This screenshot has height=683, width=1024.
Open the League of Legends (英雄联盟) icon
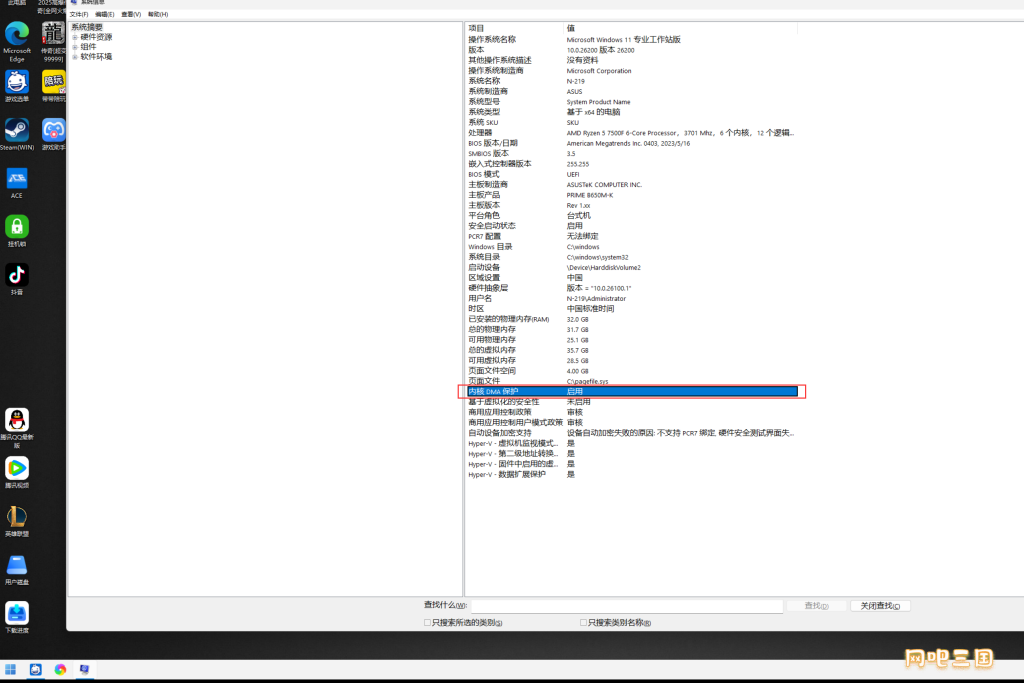tap(17, 520)
